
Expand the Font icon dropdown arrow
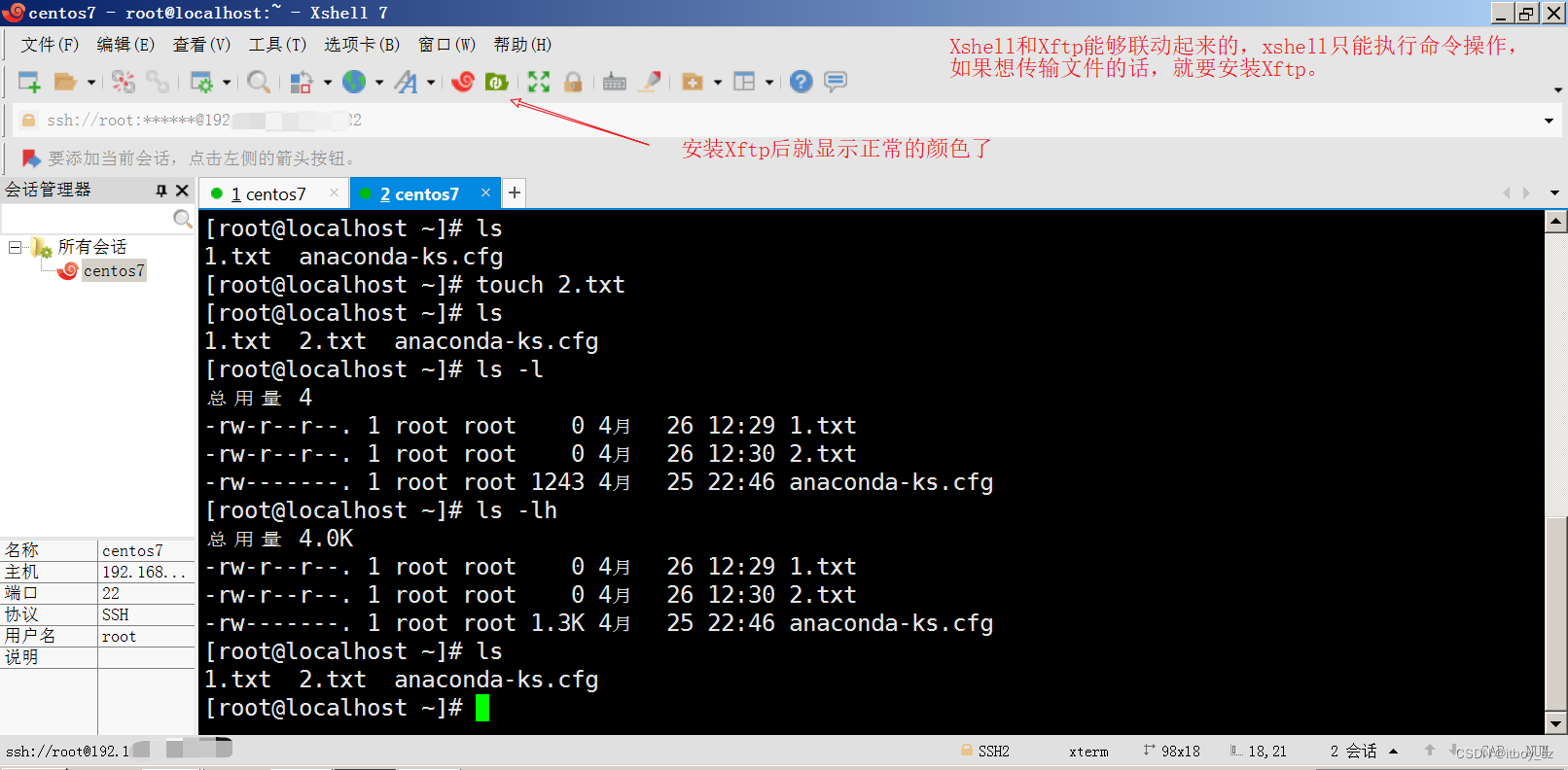(431, 83)
